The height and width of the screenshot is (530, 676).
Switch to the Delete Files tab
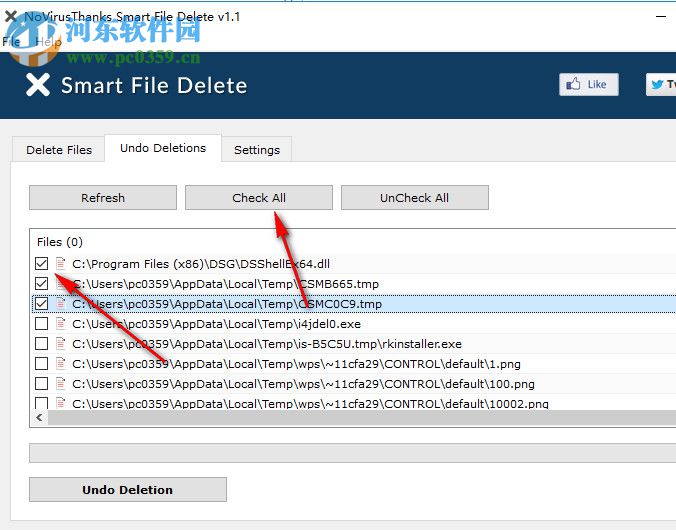[x=59, y=150]
